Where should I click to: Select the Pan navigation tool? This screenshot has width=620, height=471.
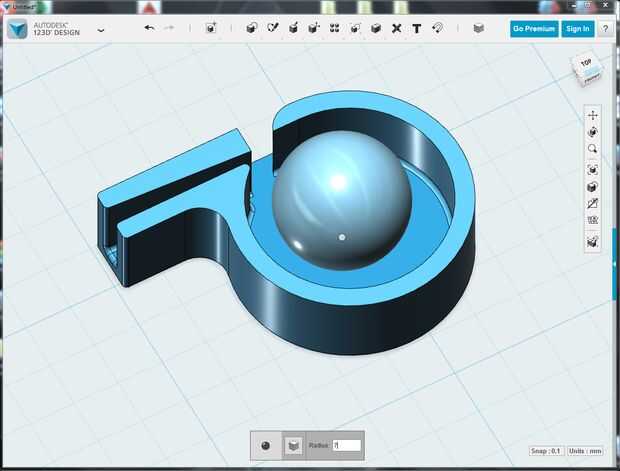[592, 115]
